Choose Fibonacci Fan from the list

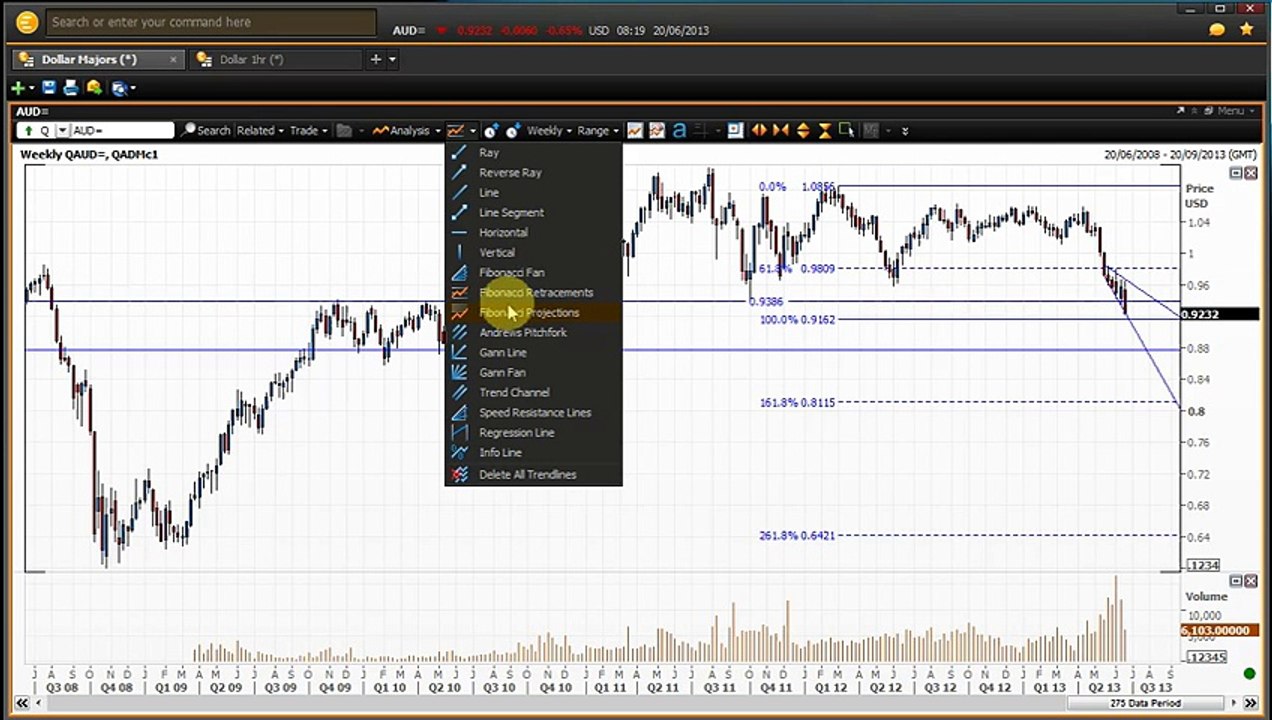click(533, 273)
